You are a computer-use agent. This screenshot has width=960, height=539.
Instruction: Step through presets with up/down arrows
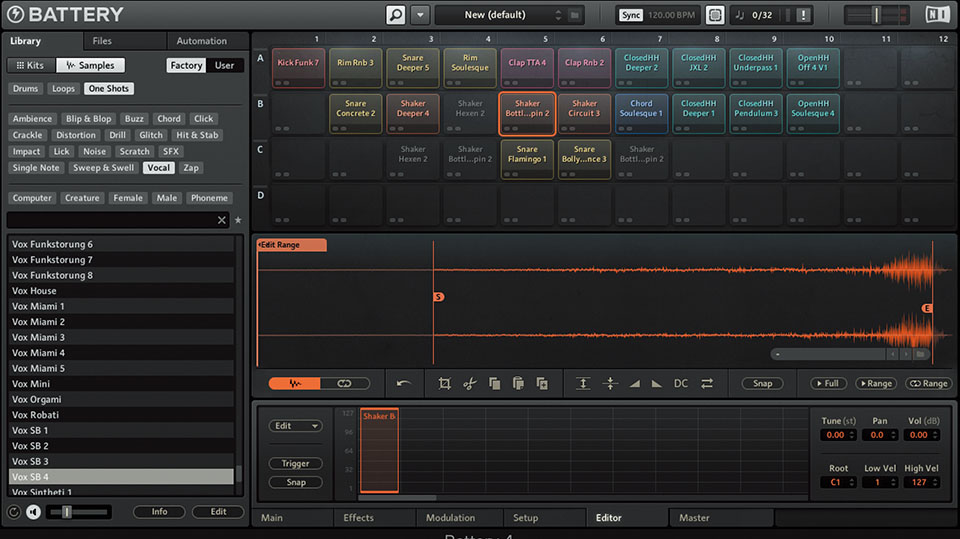point(558,15)
